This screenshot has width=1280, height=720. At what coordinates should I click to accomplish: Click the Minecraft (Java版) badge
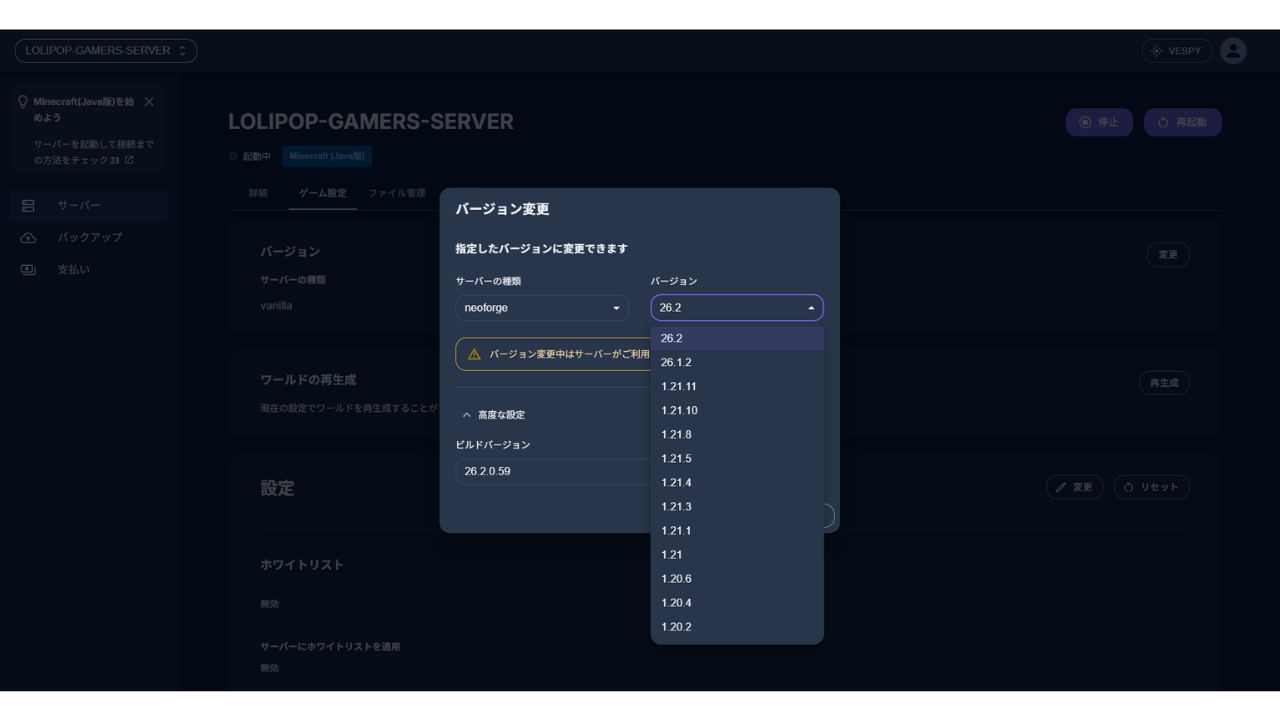[327, 156]
